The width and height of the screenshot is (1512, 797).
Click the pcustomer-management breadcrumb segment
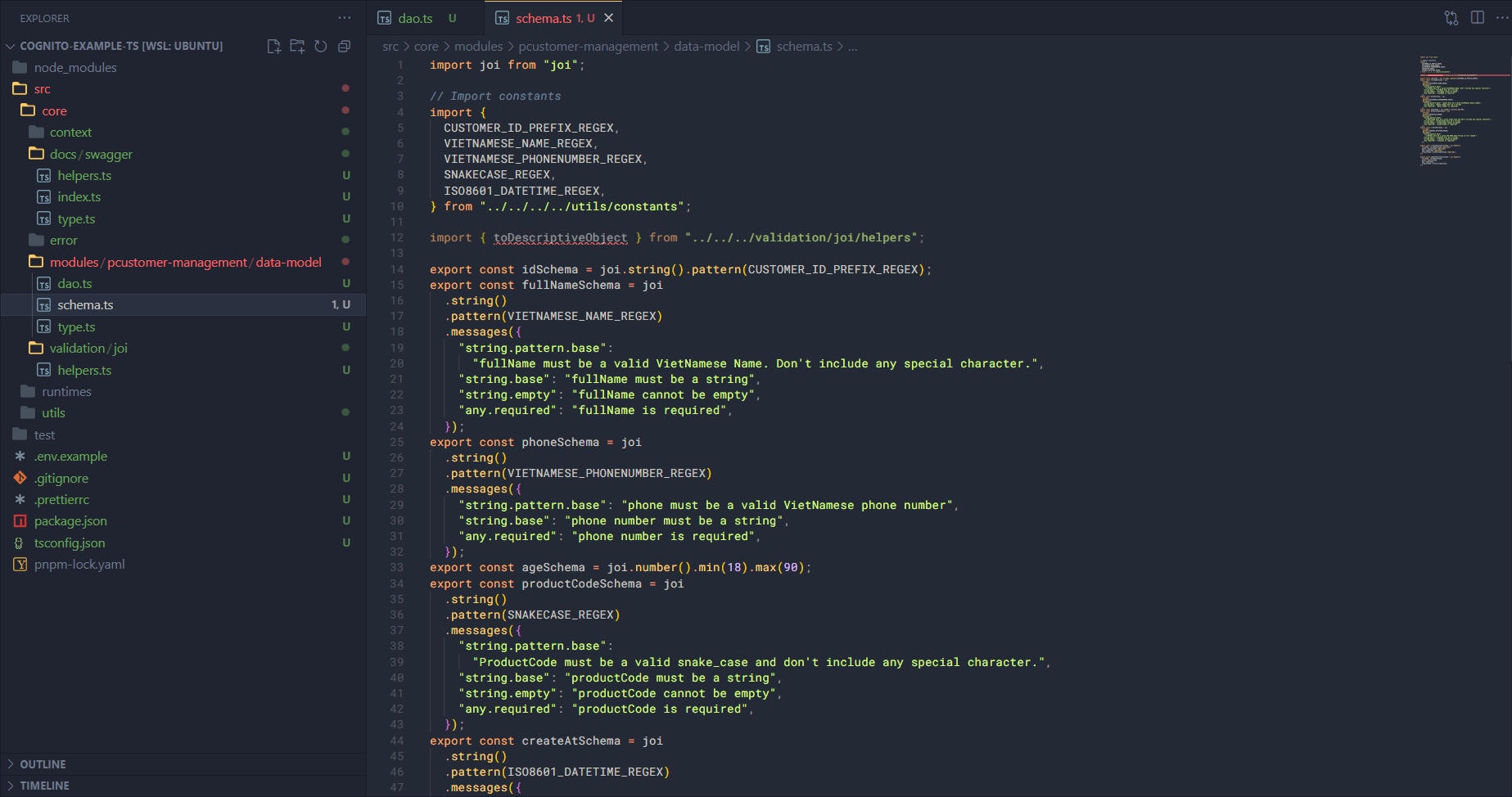(588, 47)
